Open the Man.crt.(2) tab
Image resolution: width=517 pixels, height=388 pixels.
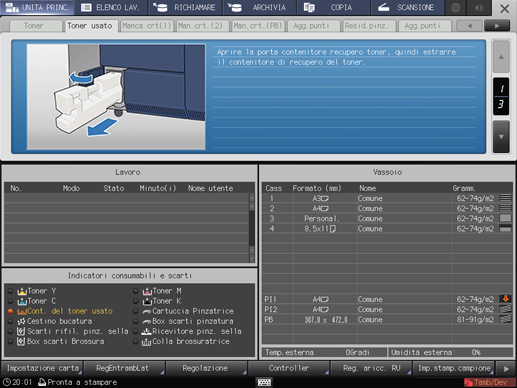click(203, 26)
